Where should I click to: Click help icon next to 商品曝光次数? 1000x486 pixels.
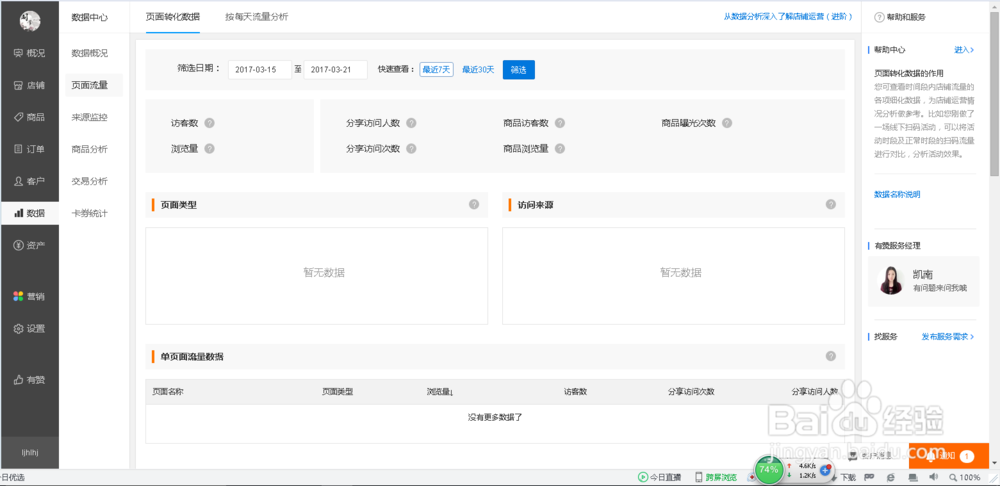click(x=727, y=123)
